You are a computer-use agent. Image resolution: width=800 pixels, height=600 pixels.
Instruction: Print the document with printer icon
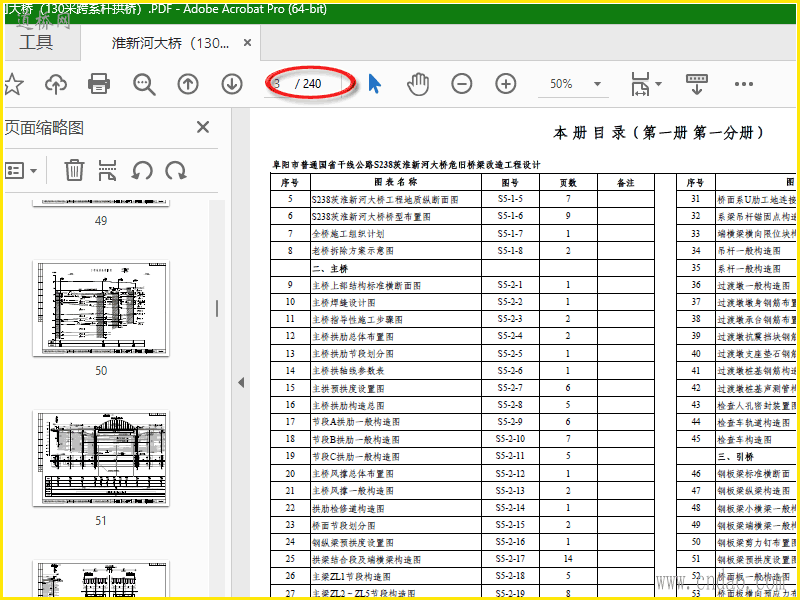(99, 84)
